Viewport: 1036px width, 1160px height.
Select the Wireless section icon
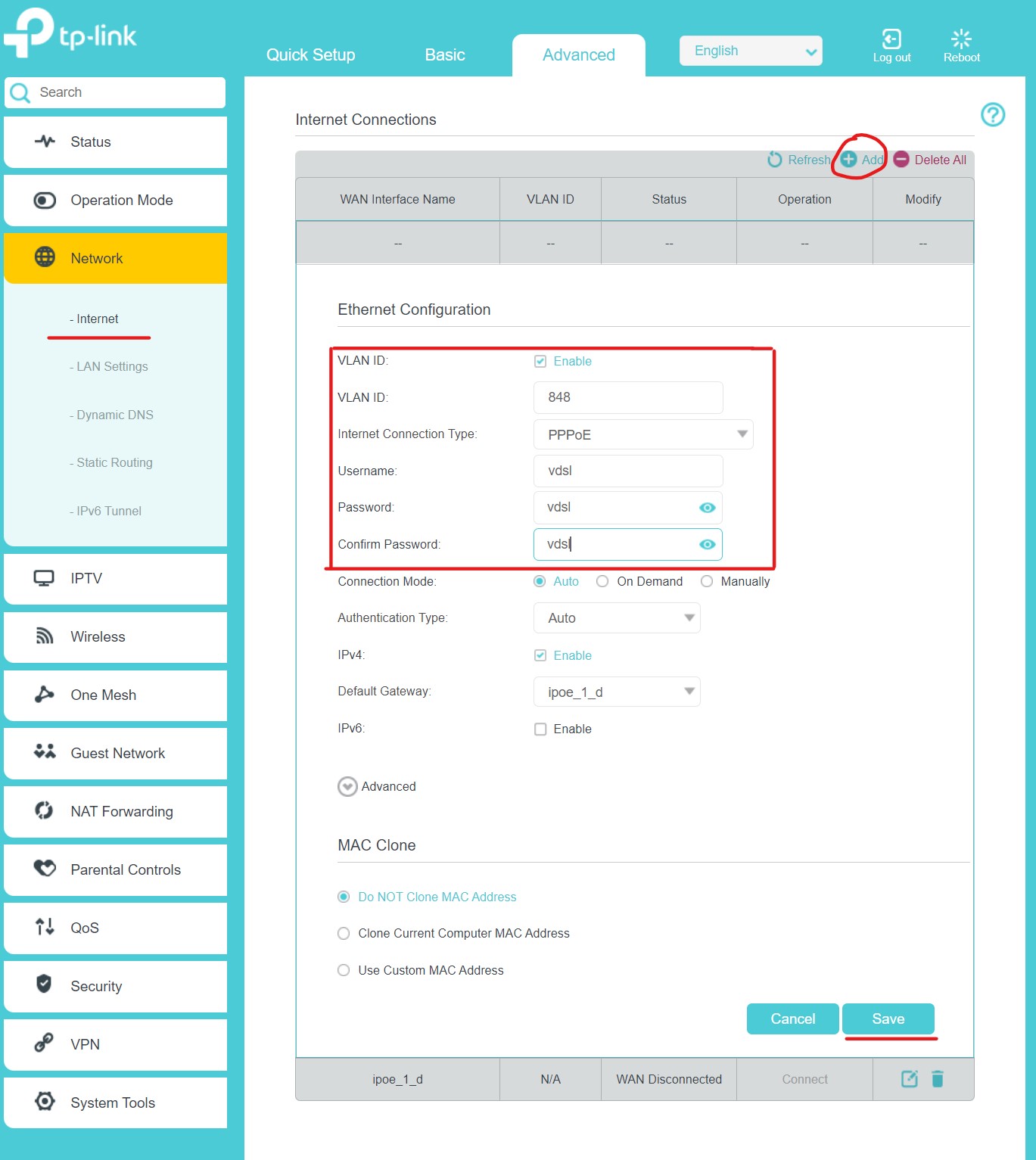click(x=44, y=636)
